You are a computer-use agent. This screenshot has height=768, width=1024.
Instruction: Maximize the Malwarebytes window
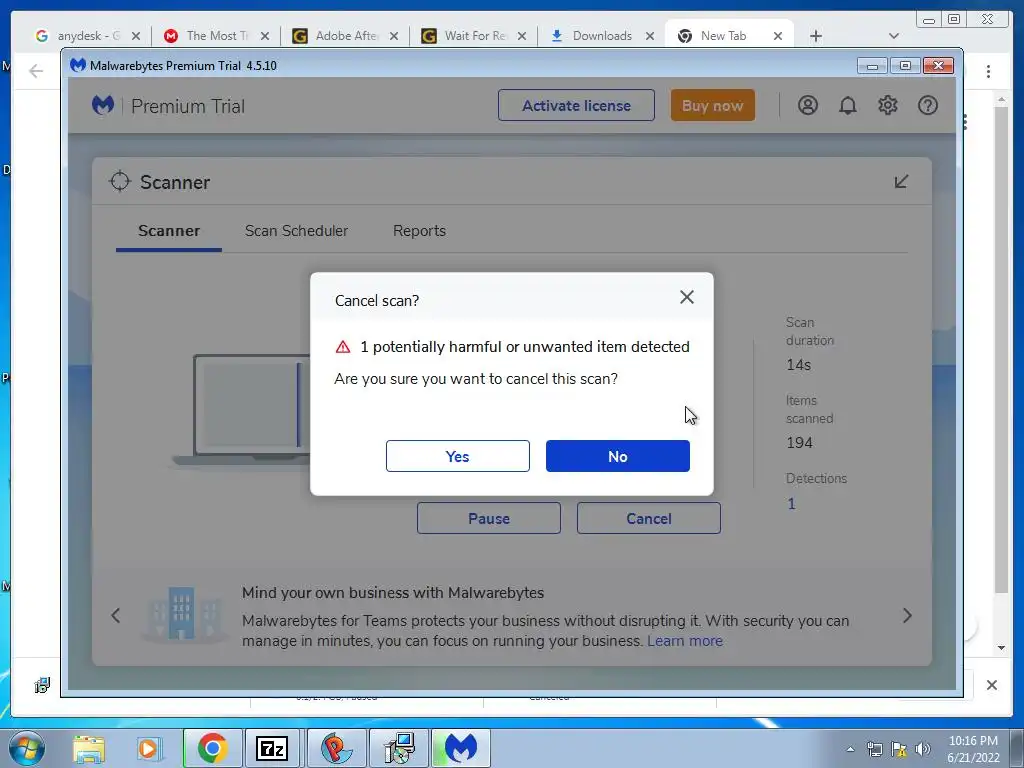pos(905,65)
